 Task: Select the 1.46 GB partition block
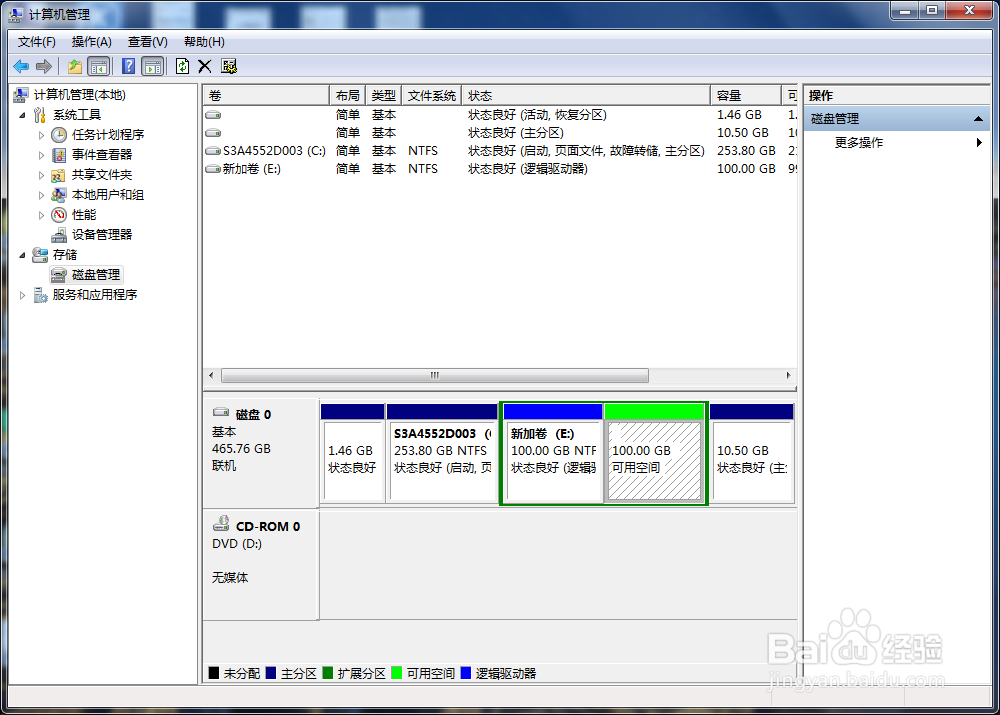point(353,453)
